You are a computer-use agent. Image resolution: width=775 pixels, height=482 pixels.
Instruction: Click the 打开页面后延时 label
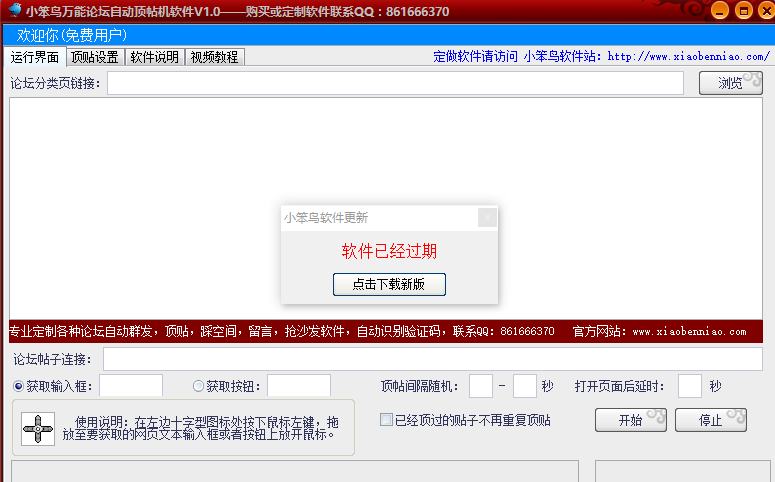(619, 386)
